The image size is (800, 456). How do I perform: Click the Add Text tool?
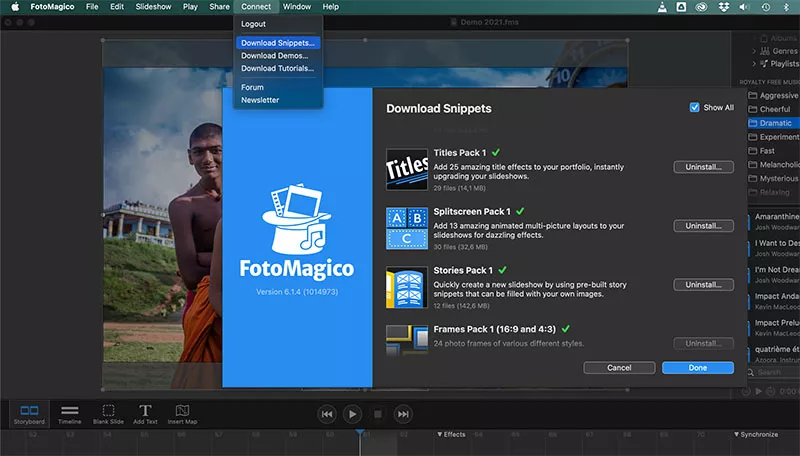click(x=145, y=414)
